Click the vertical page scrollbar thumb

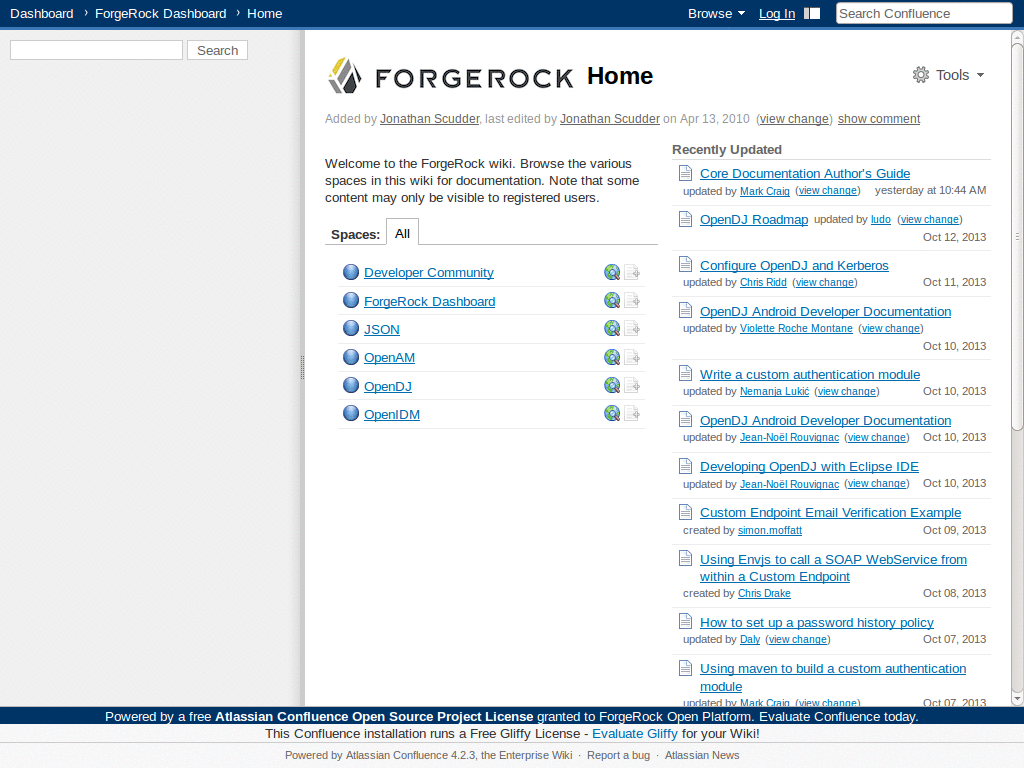(x=1017, y=236)
